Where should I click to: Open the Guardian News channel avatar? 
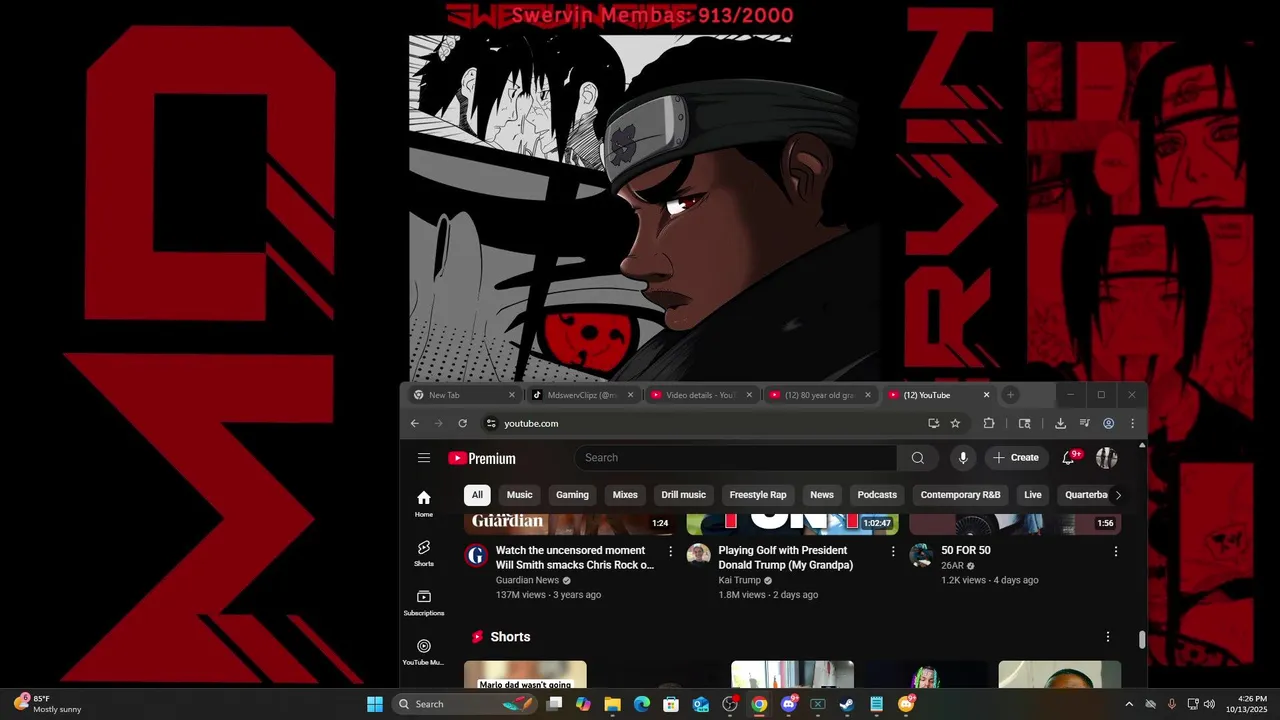pos(476,555)
